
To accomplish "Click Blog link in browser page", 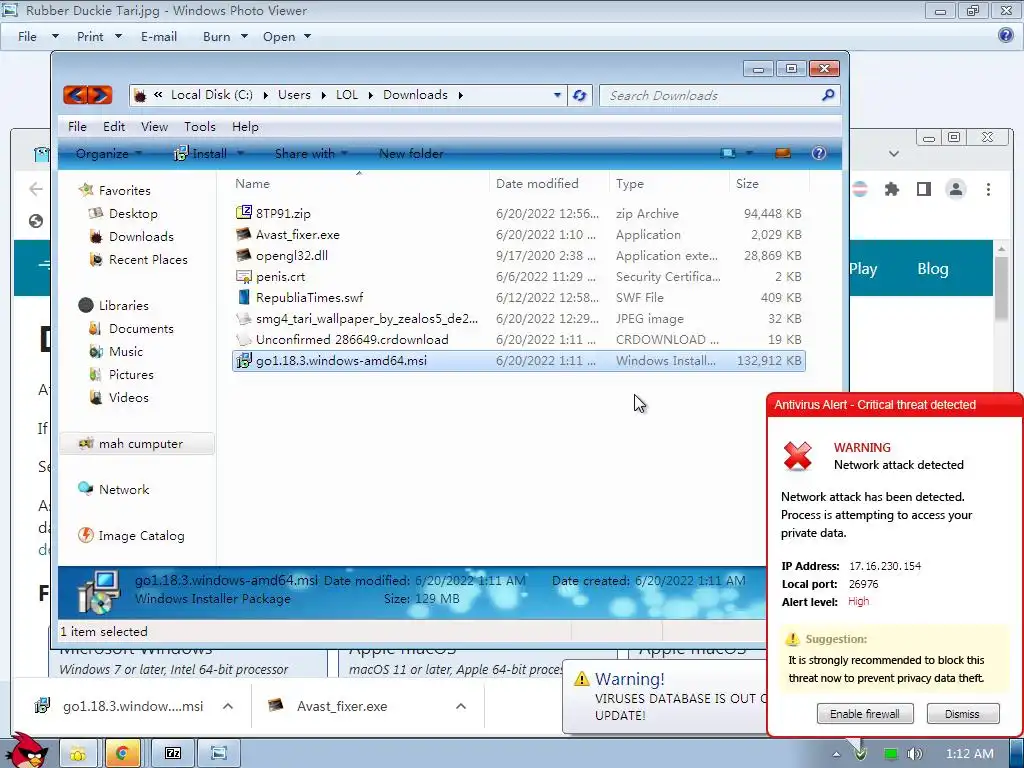I will coord(932,269).
